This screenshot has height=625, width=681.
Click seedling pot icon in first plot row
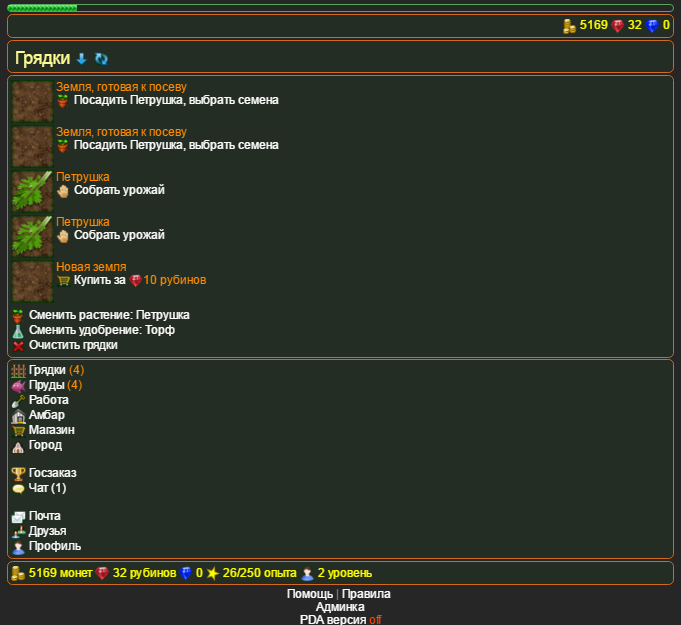pyautogui.click(x=63, y=101)
